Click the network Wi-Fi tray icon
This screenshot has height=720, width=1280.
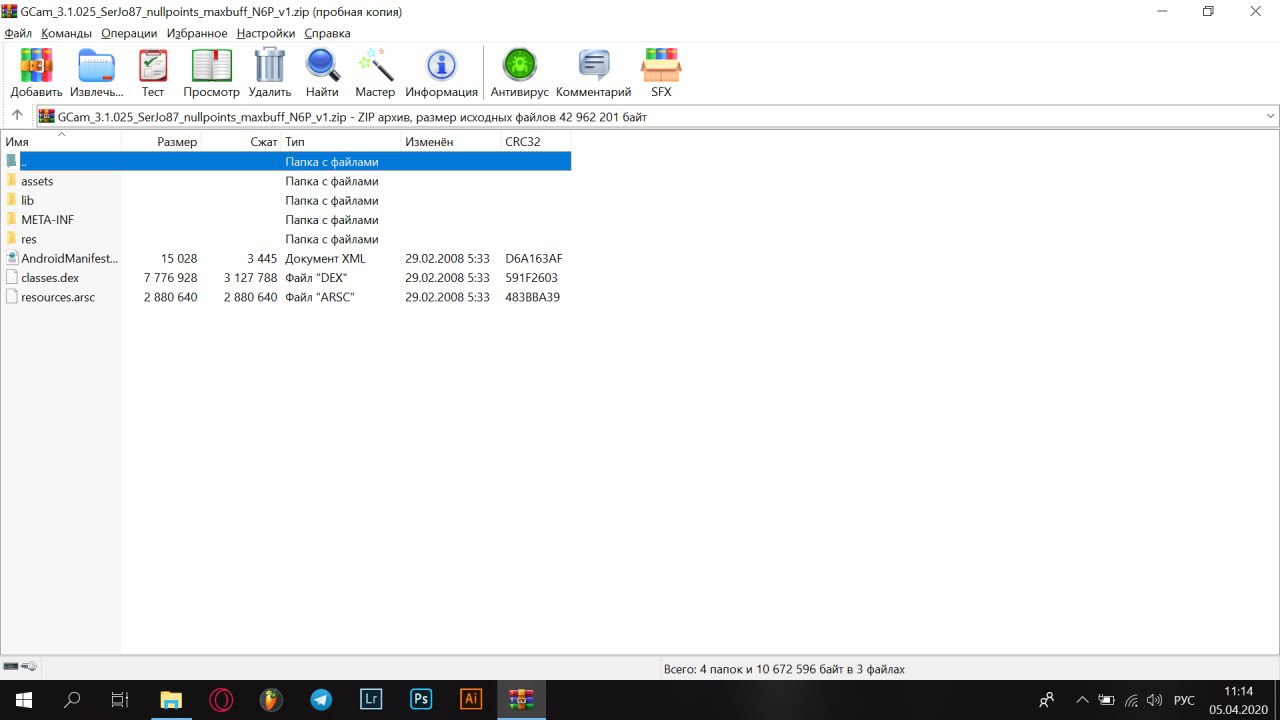(1131, 700)
